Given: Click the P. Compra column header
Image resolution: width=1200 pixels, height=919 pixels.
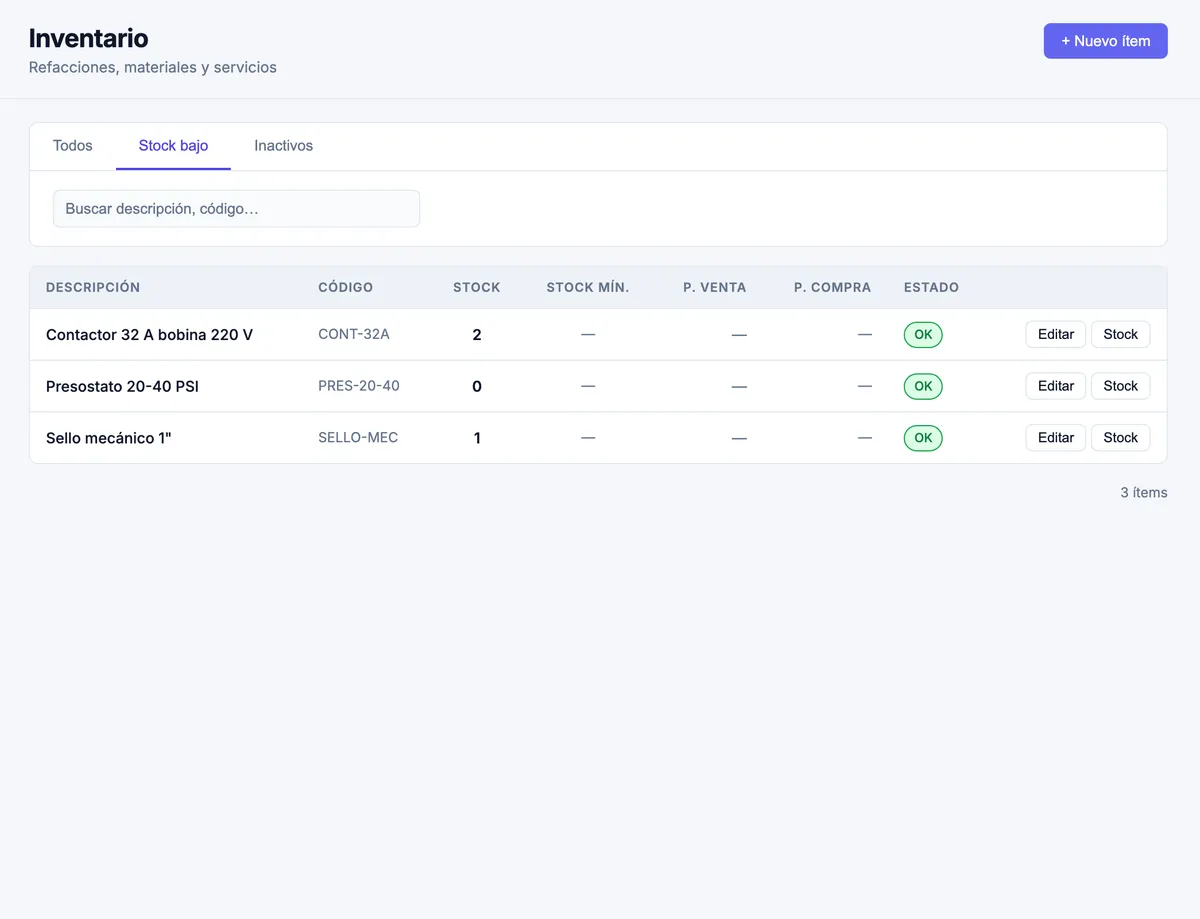Looking at the screenshot, I should (833, 287).
